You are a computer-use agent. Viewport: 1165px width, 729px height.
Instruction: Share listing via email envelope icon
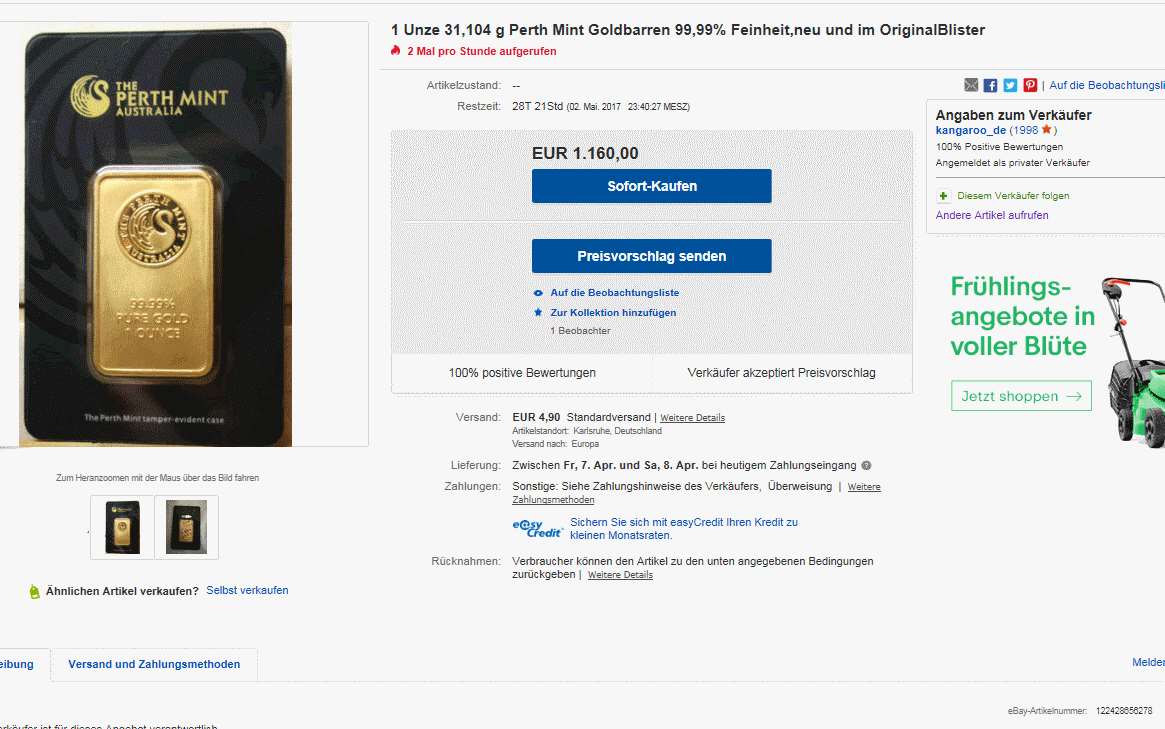pos(970,85)
